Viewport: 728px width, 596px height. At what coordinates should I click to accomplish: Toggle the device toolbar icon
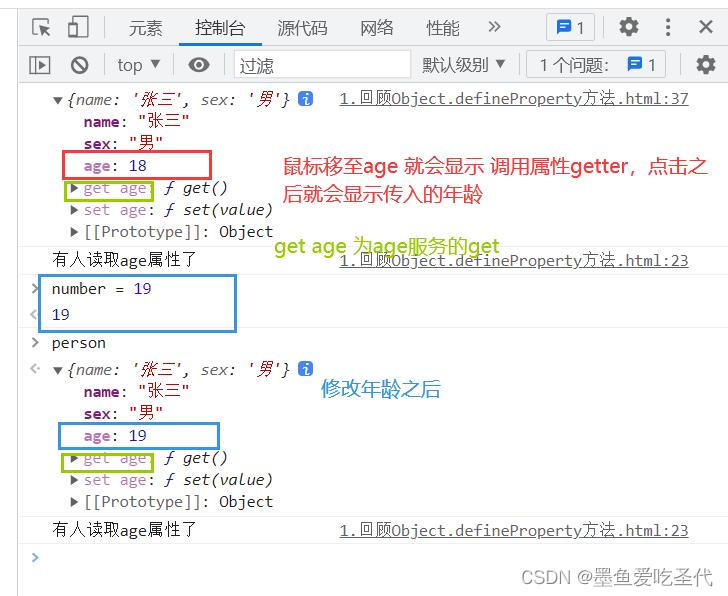coord(78,27)
